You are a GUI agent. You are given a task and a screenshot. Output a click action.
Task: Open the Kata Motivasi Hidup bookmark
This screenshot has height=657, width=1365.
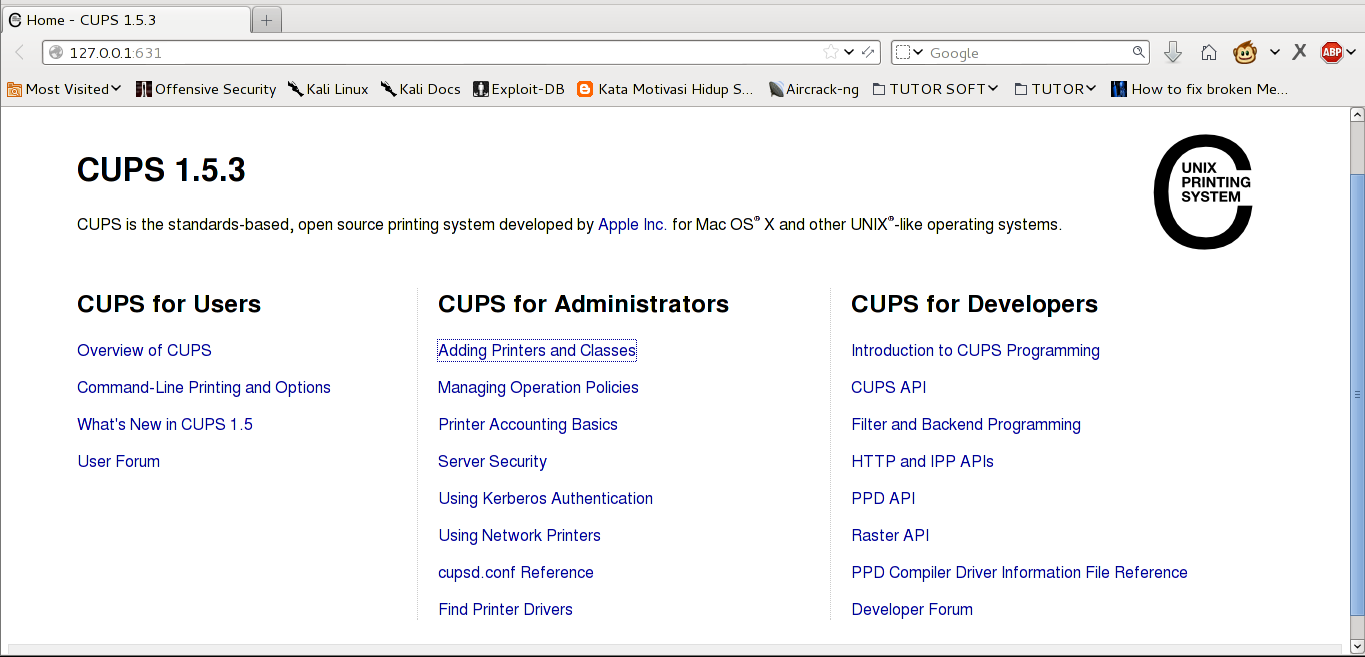coord(665,89)
